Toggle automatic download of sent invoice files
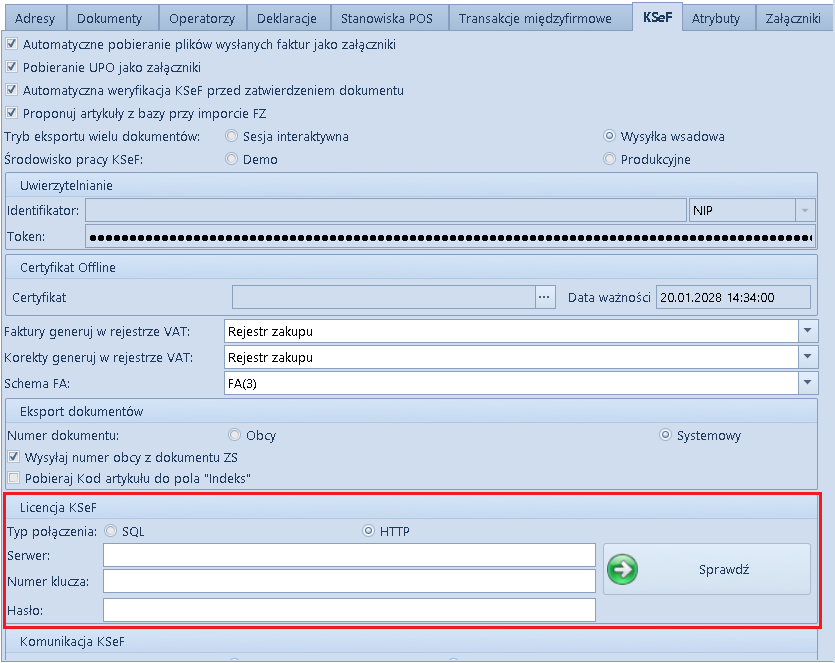The height and width of the screenshot is (663, 835). click(12, 44)
